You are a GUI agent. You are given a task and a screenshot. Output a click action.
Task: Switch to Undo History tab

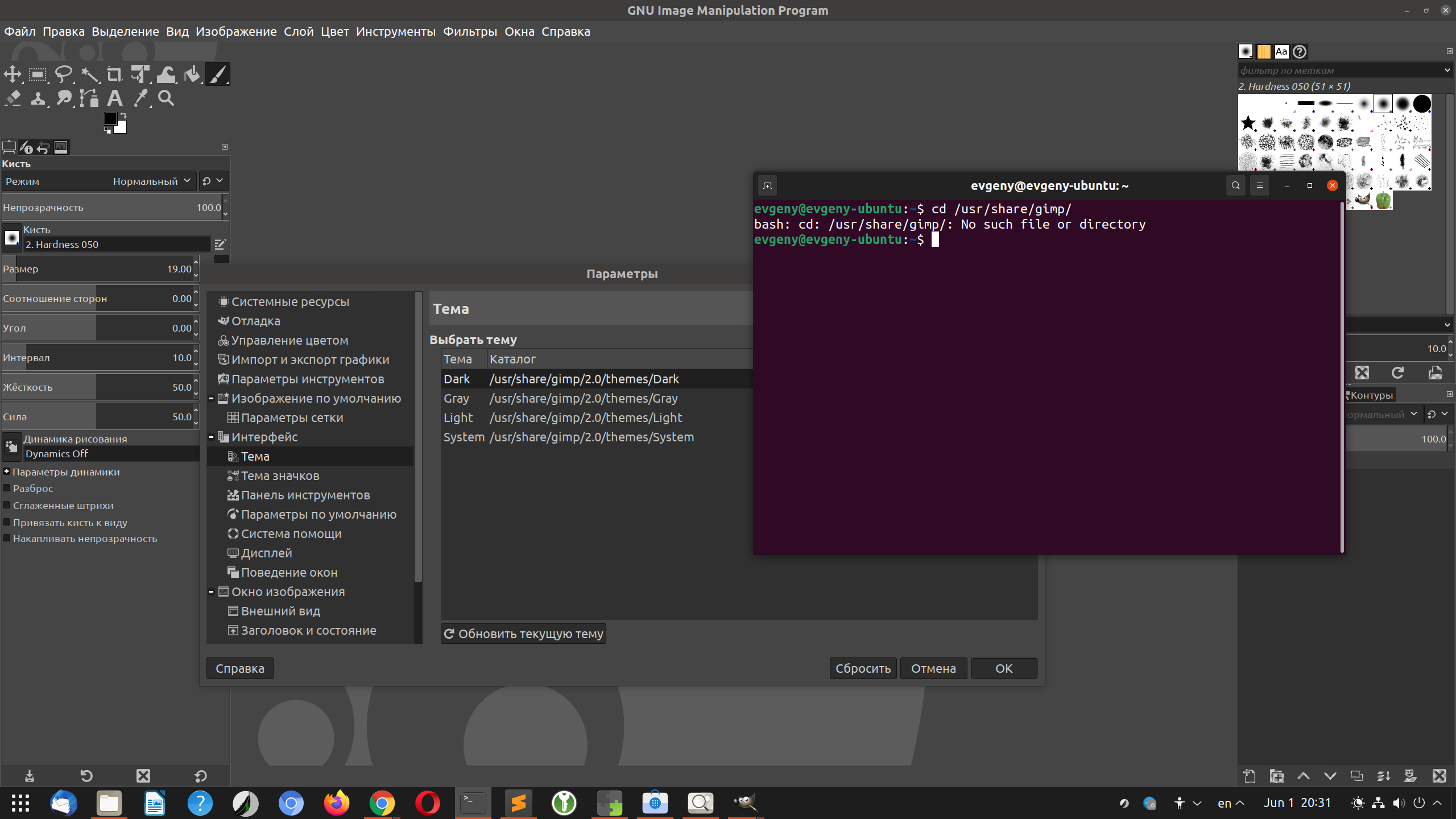pos(43,147)
